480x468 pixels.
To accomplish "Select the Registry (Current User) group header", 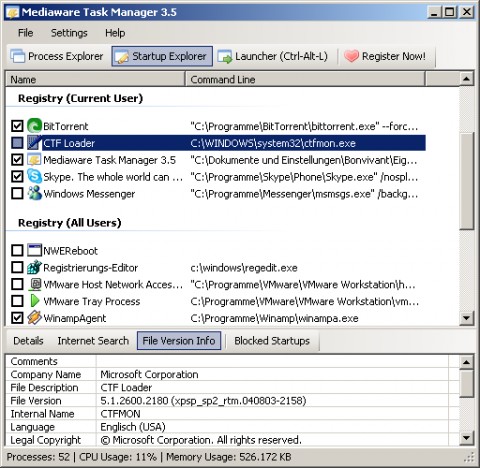I will [80, 99].
